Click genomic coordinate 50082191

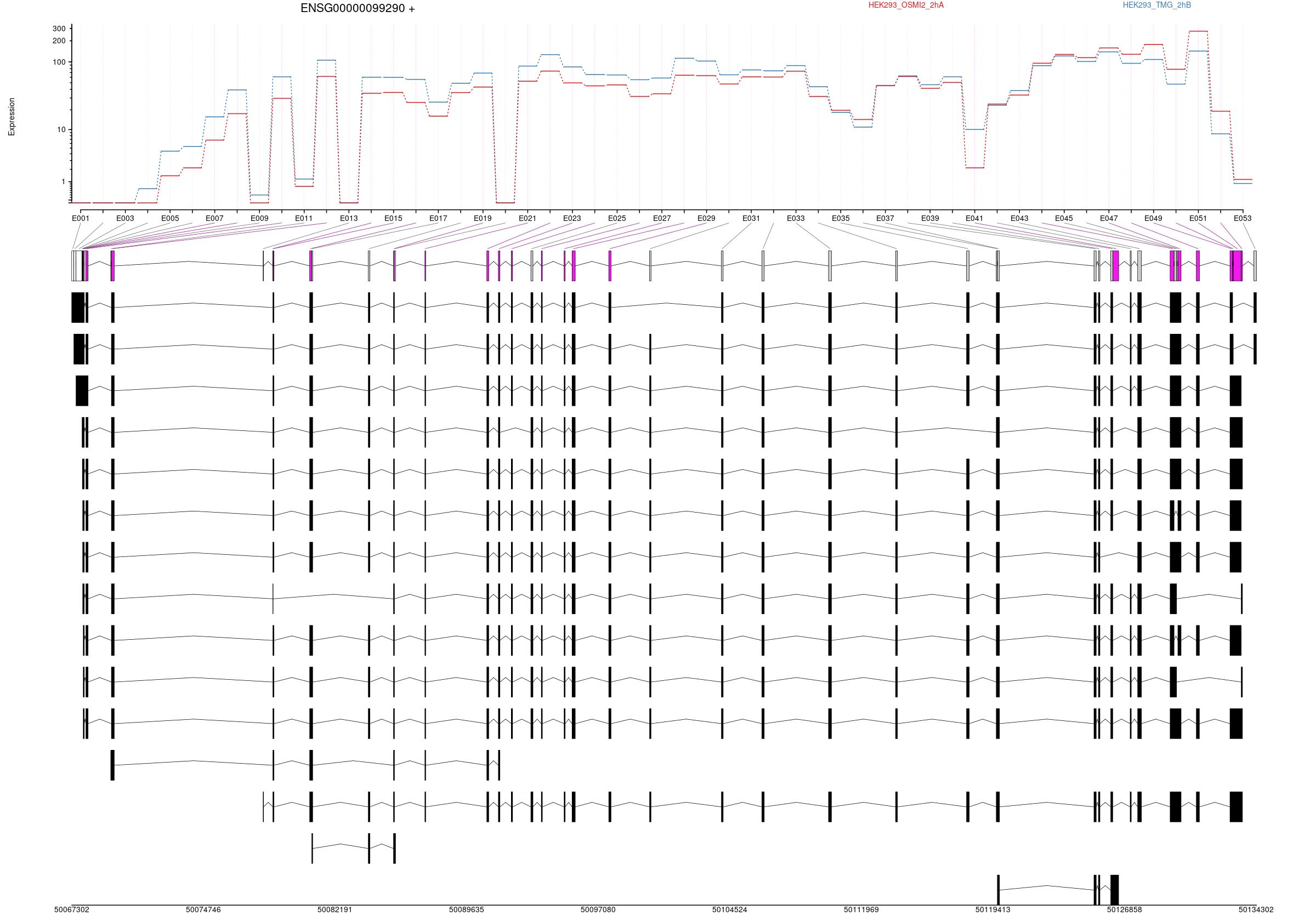coord(334,909)
